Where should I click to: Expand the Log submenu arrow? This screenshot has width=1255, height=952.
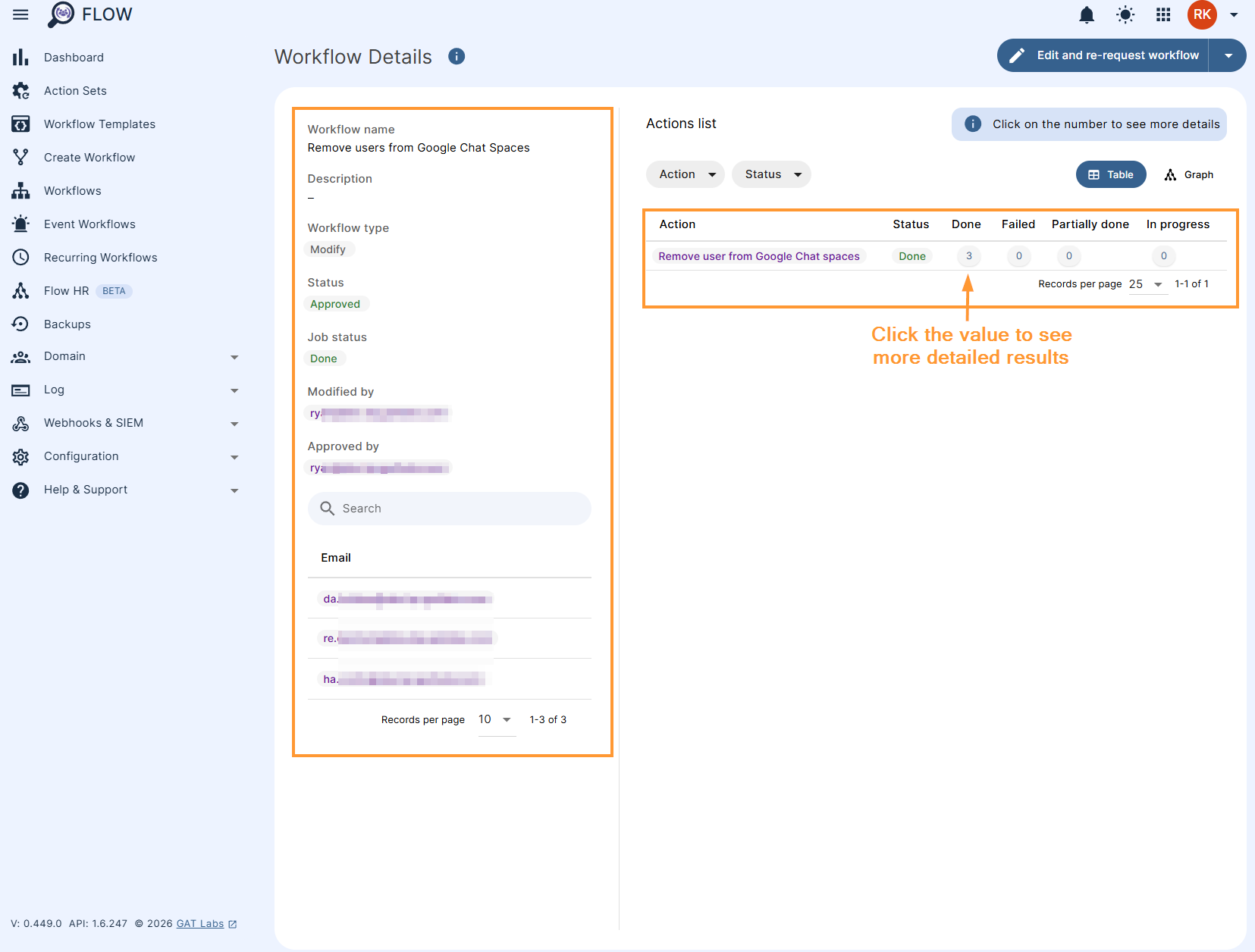click(x=234, y=390)
